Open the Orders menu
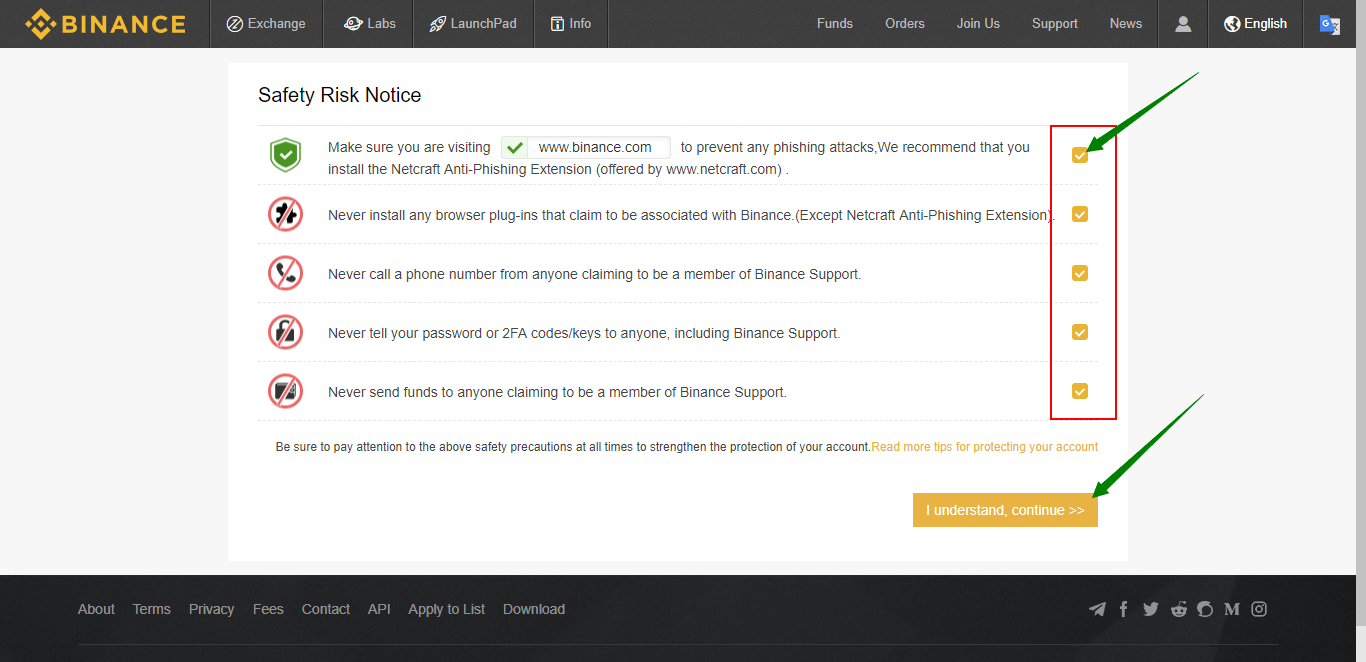 point(905,24)
